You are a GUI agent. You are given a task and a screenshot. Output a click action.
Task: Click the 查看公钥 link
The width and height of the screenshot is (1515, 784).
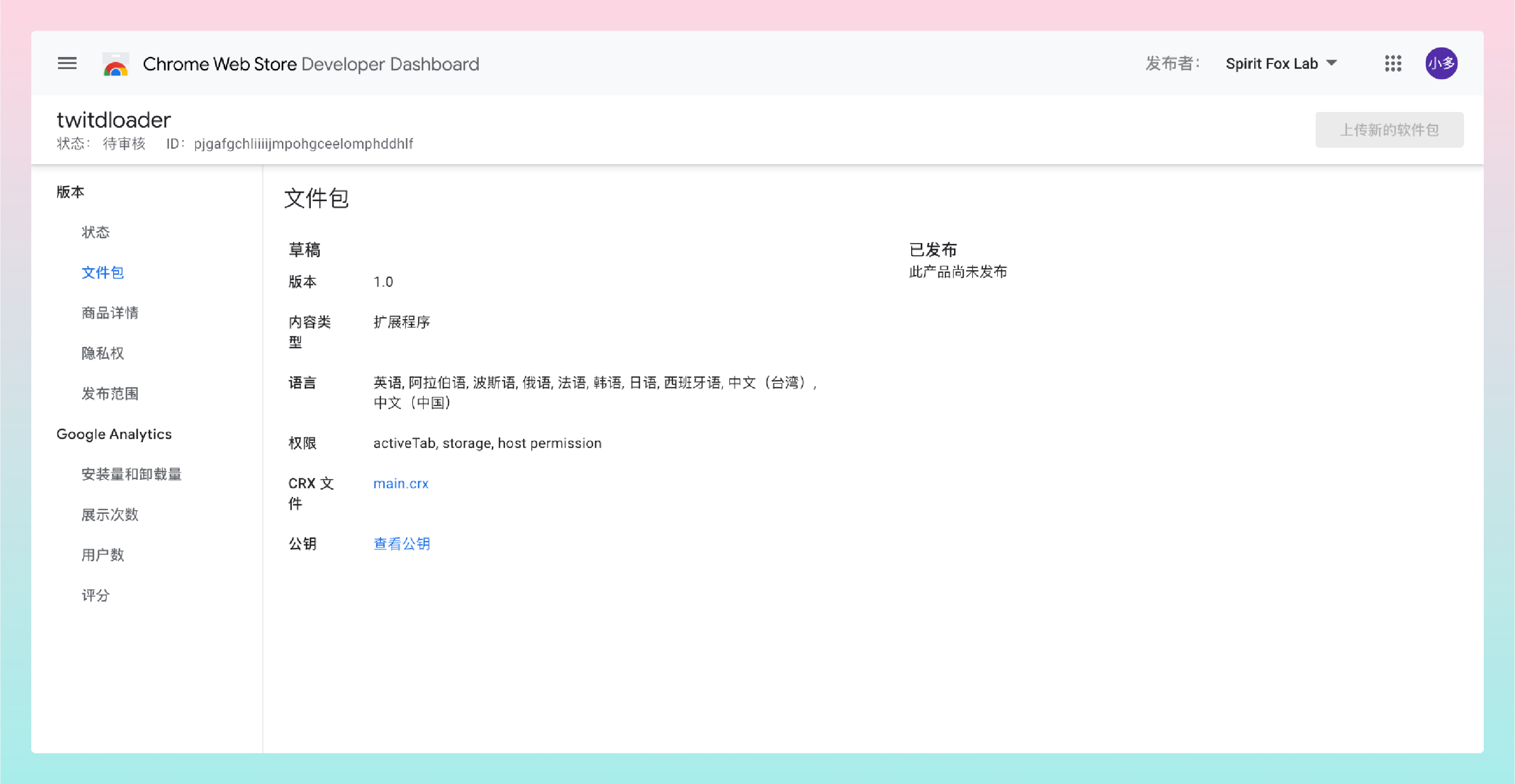pyautogui.click(x=402, y=544)
